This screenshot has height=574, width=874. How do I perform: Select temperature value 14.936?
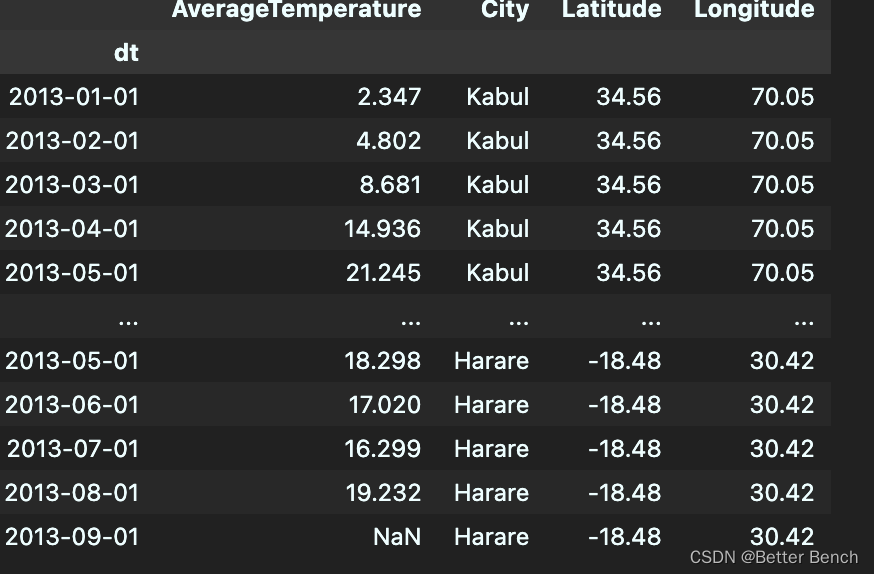(382, 228)
